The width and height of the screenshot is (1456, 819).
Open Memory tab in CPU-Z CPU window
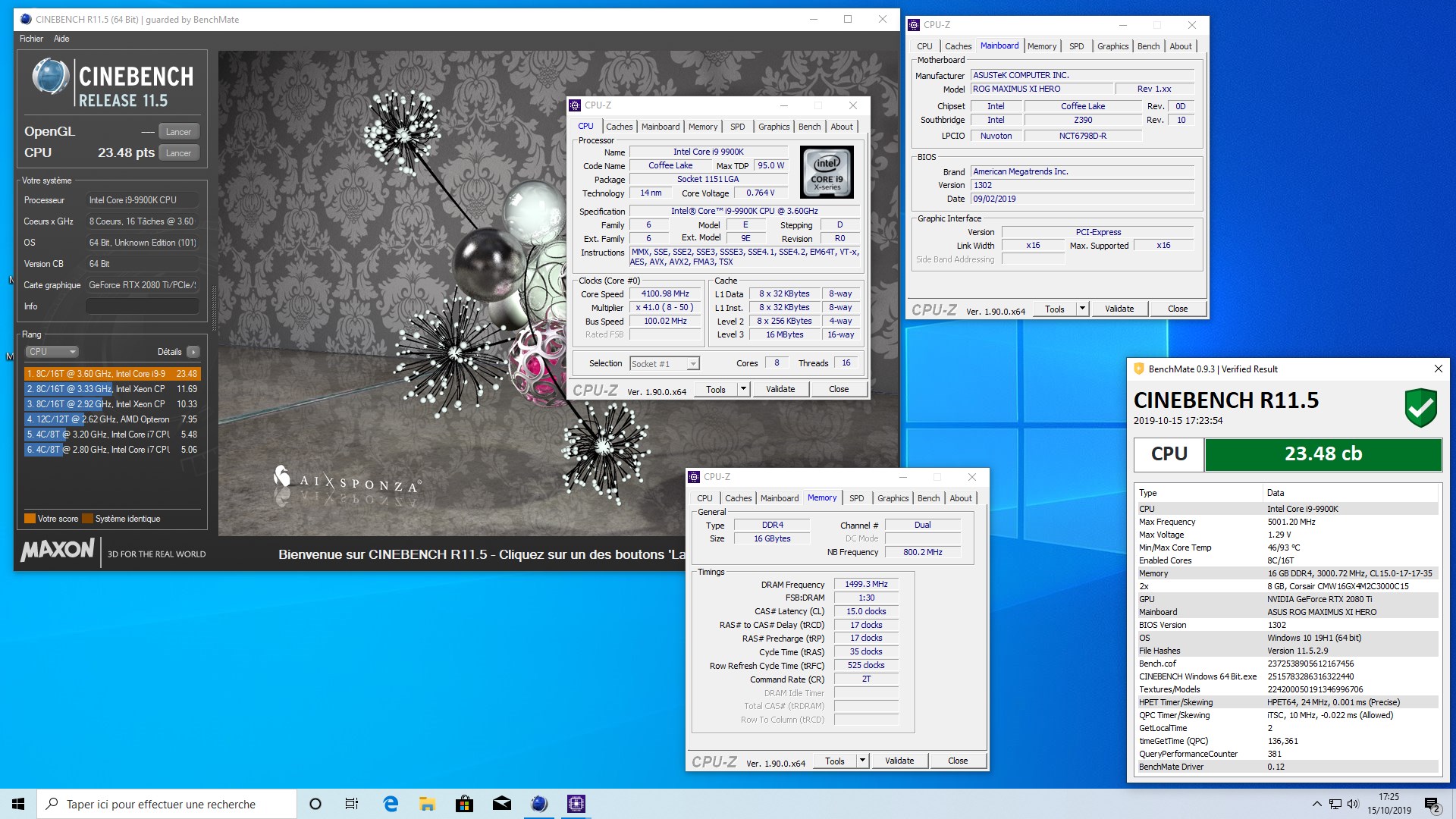[703, 127]
